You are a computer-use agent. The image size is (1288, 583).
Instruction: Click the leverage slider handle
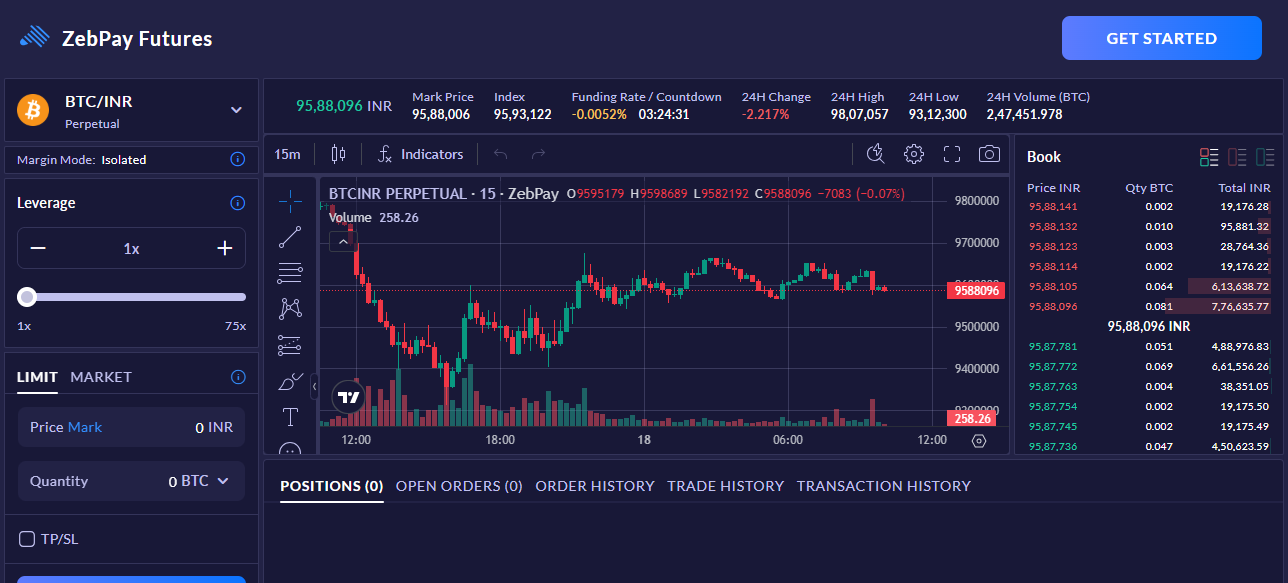click(x=27, y=297)
